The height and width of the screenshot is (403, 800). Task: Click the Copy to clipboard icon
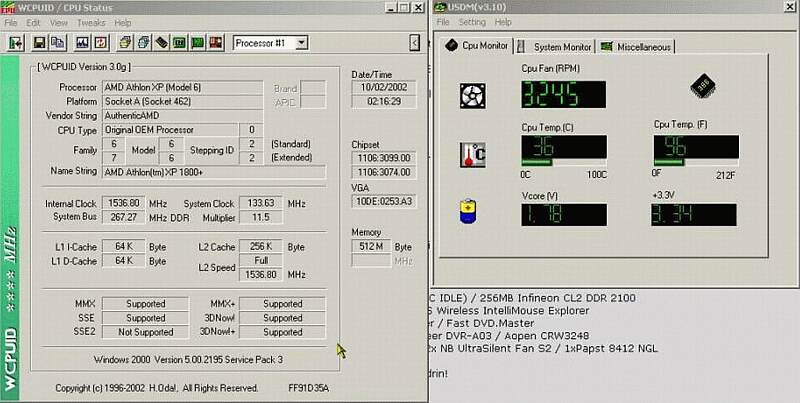tap(58, 43)
